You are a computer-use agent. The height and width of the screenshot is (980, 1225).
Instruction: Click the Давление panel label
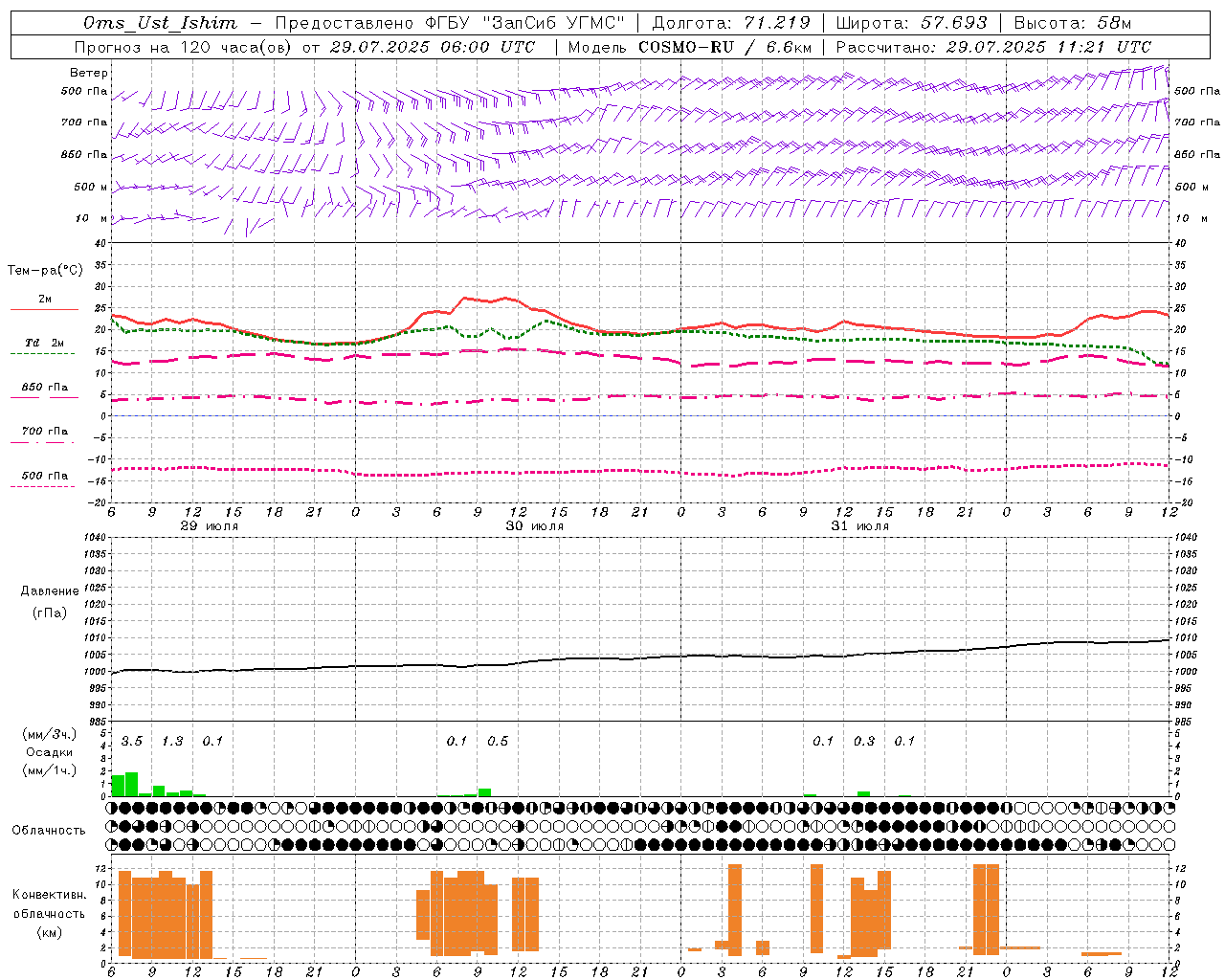(50, 591)
